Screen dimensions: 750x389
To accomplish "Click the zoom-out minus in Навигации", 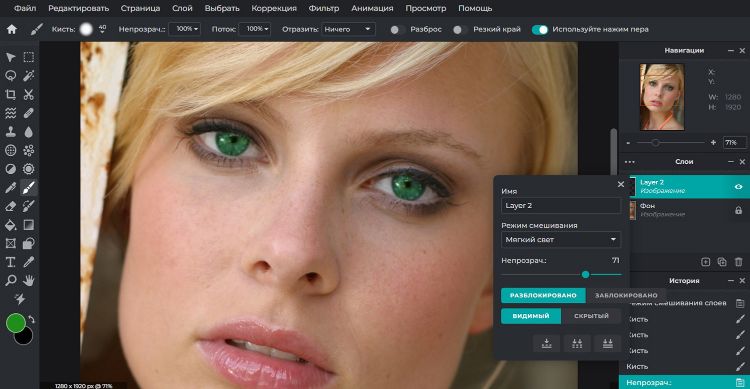I will [628, 143].
